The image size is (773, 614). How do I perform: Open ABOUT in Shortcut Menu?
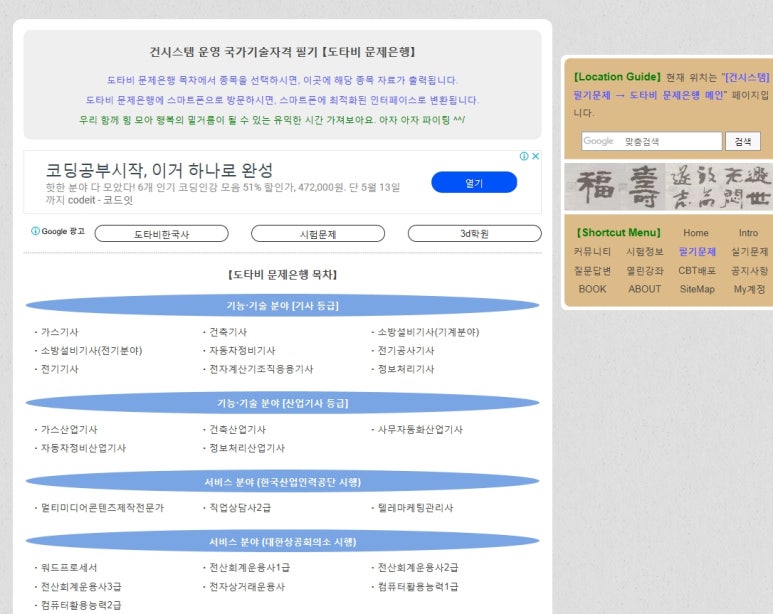pos(645,289)
